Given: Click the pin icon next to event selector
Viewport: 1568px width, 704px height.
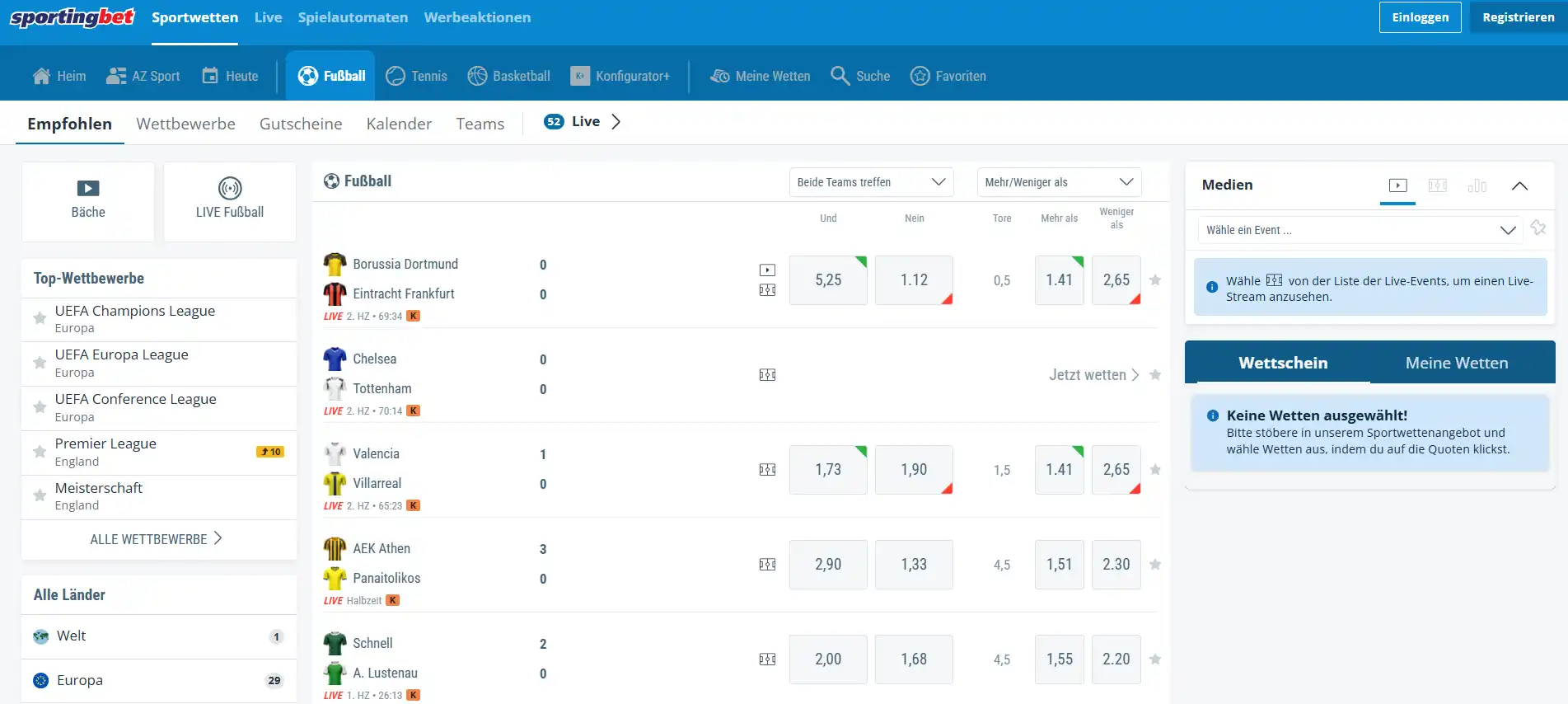Looking at the screenshot, I should point(1538,228).
